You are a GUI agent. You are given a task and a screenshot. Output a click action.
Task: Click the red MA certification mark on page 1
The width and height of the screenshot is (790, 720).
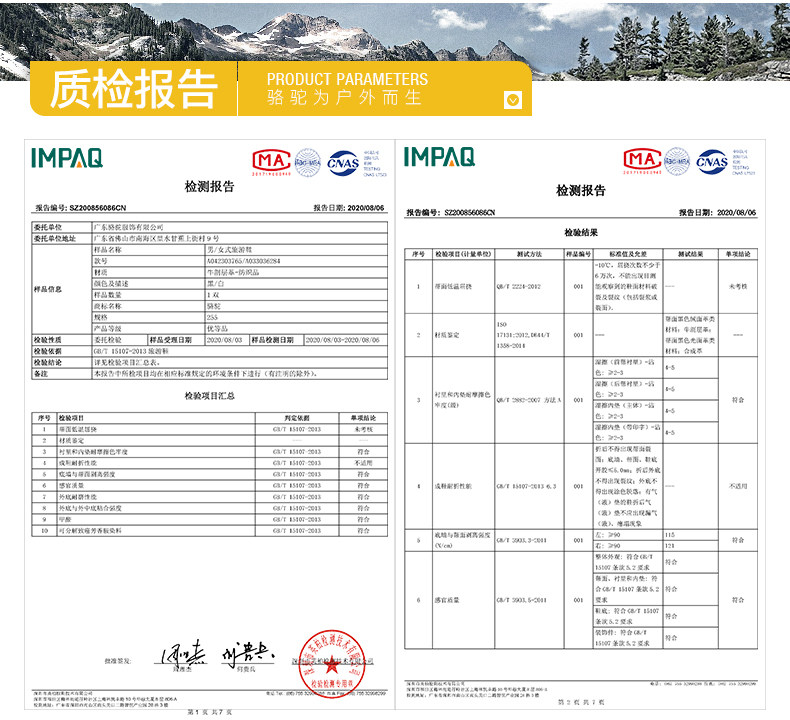coord(272,162)
